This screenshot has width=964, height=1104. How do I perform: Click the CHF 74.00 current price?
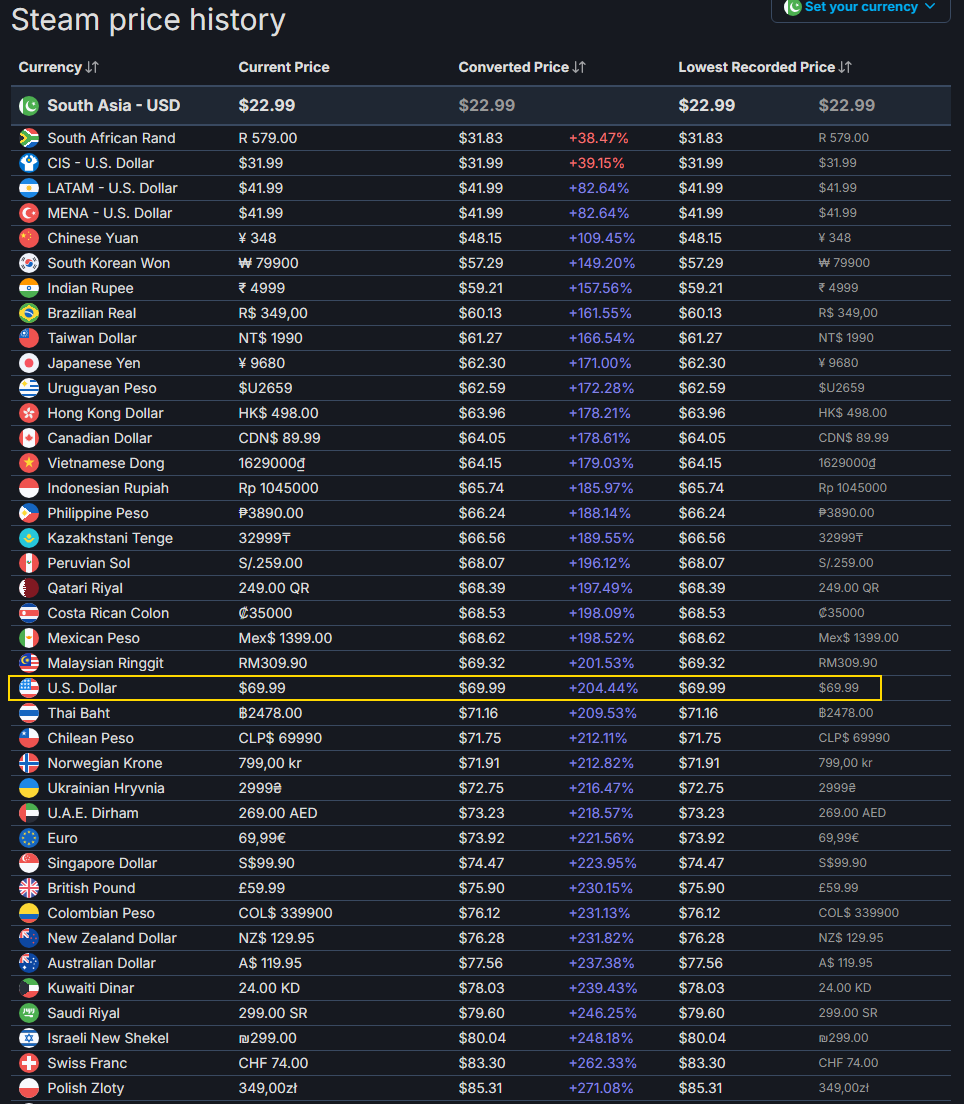pyautogui.click(x=273, y=1062)
